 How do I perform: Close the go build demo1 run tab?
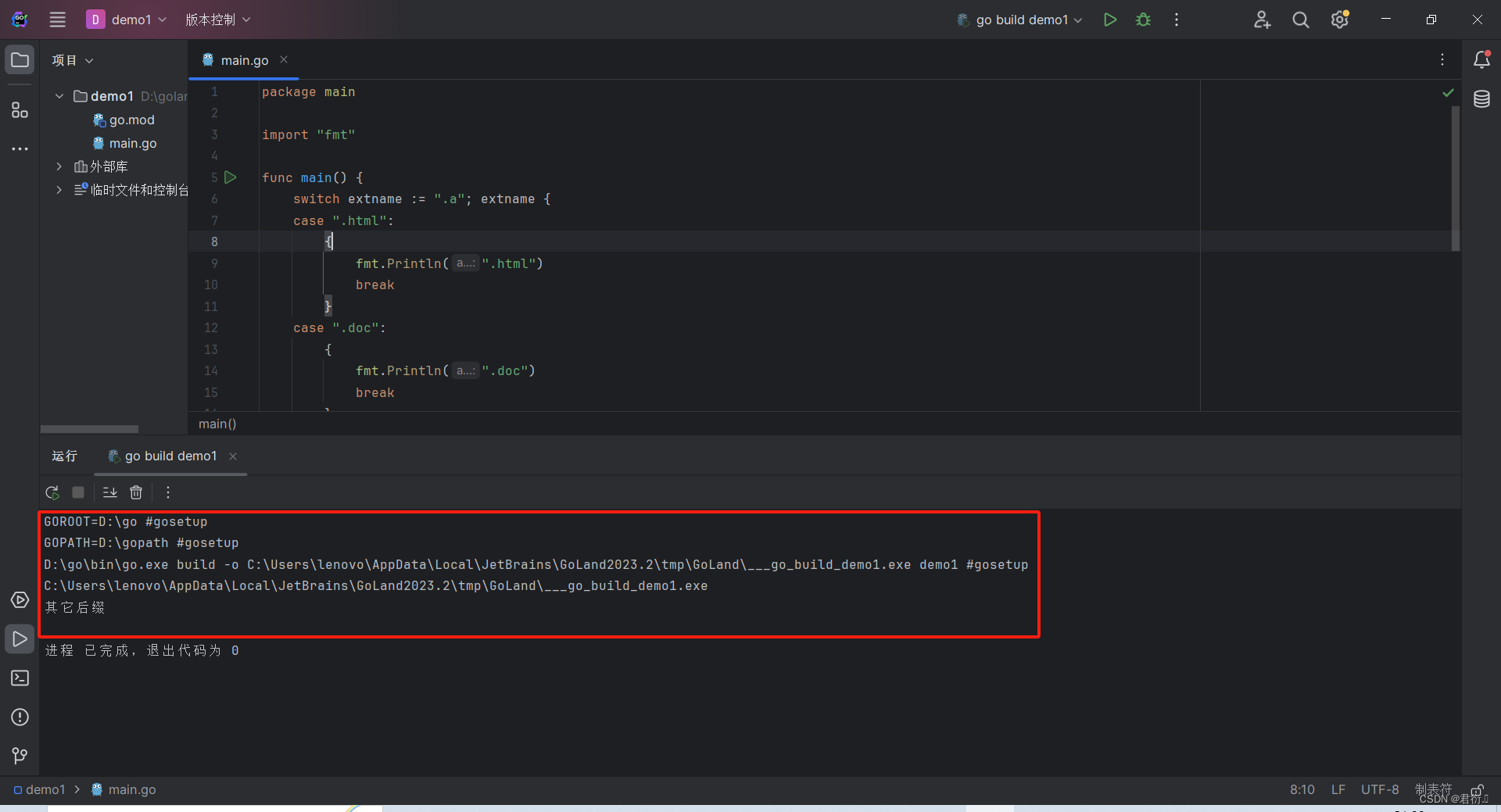(233, 456)
